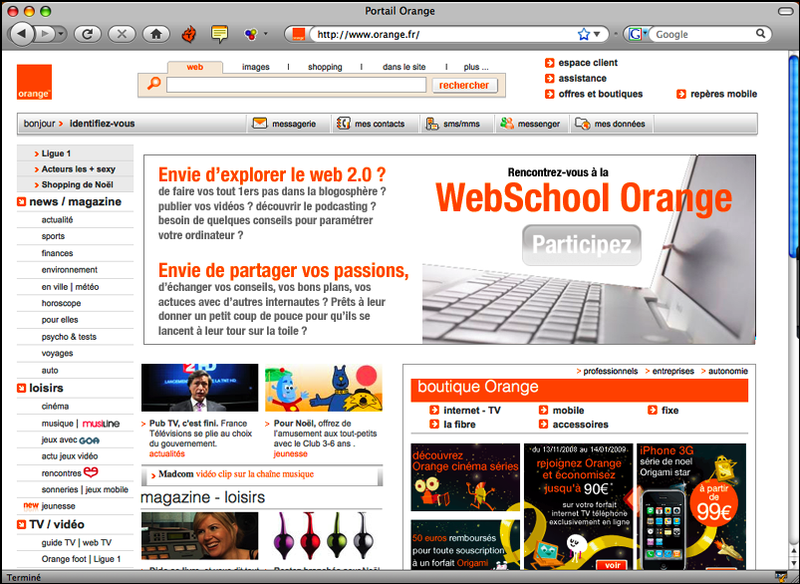Click the yellow note speech bubble icon
The height and width of the screenshot is (584, 800).
point(219,34)
